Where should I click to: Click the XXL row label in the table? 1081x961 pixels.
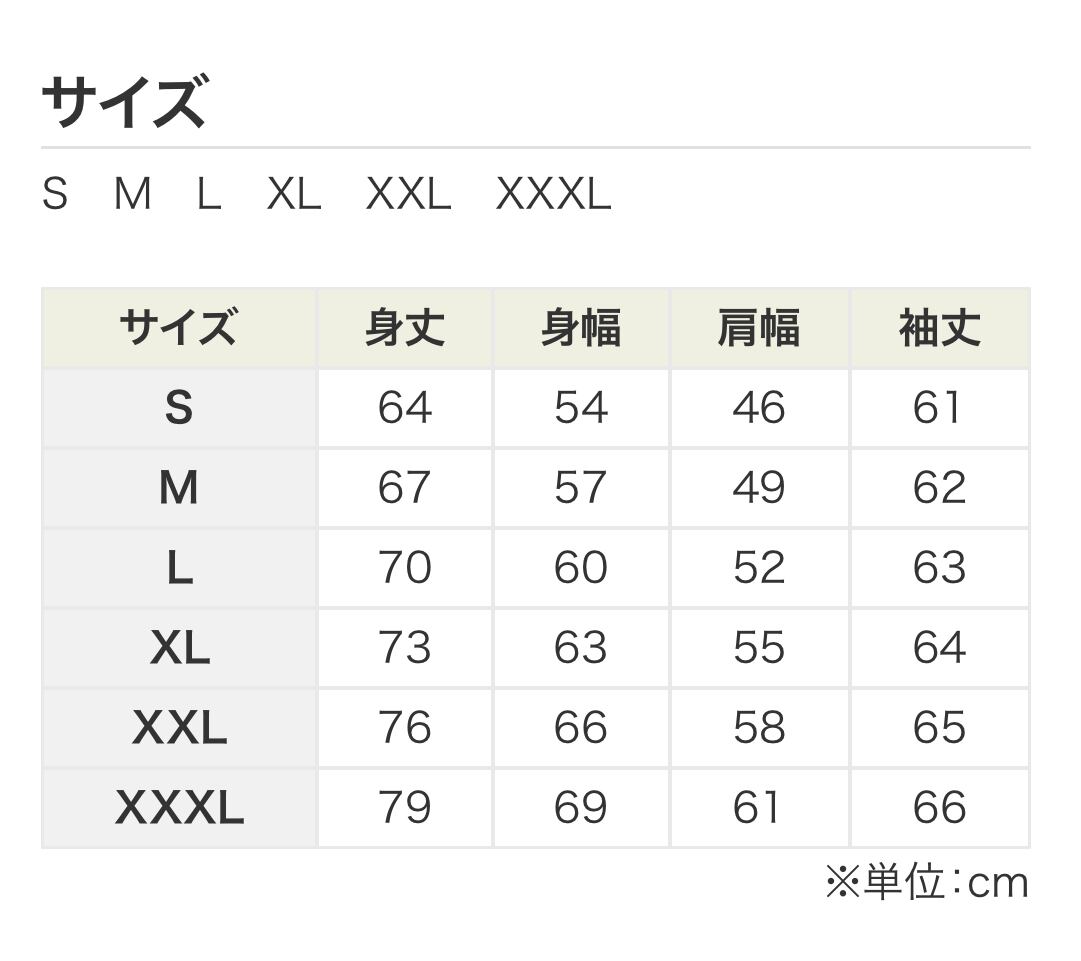(179, 728)
